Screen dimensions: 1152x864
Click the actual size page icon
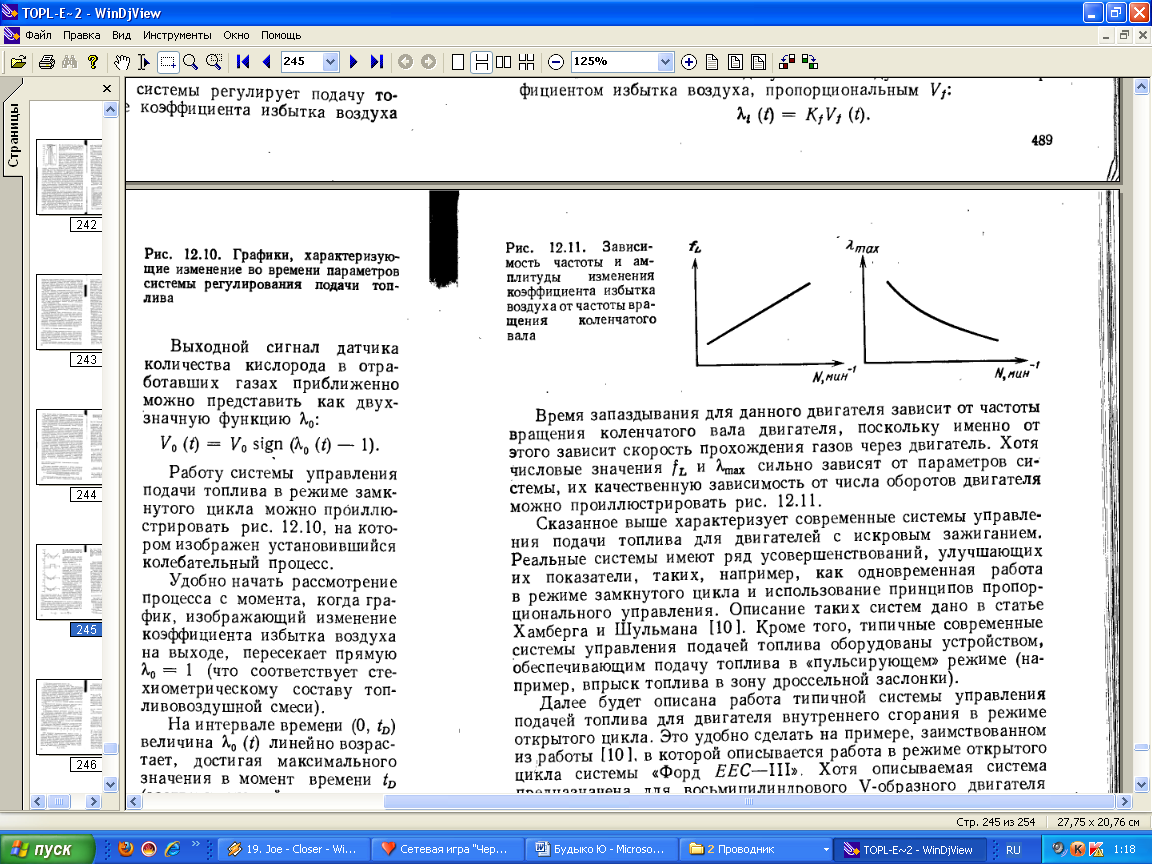coord(711,62)
